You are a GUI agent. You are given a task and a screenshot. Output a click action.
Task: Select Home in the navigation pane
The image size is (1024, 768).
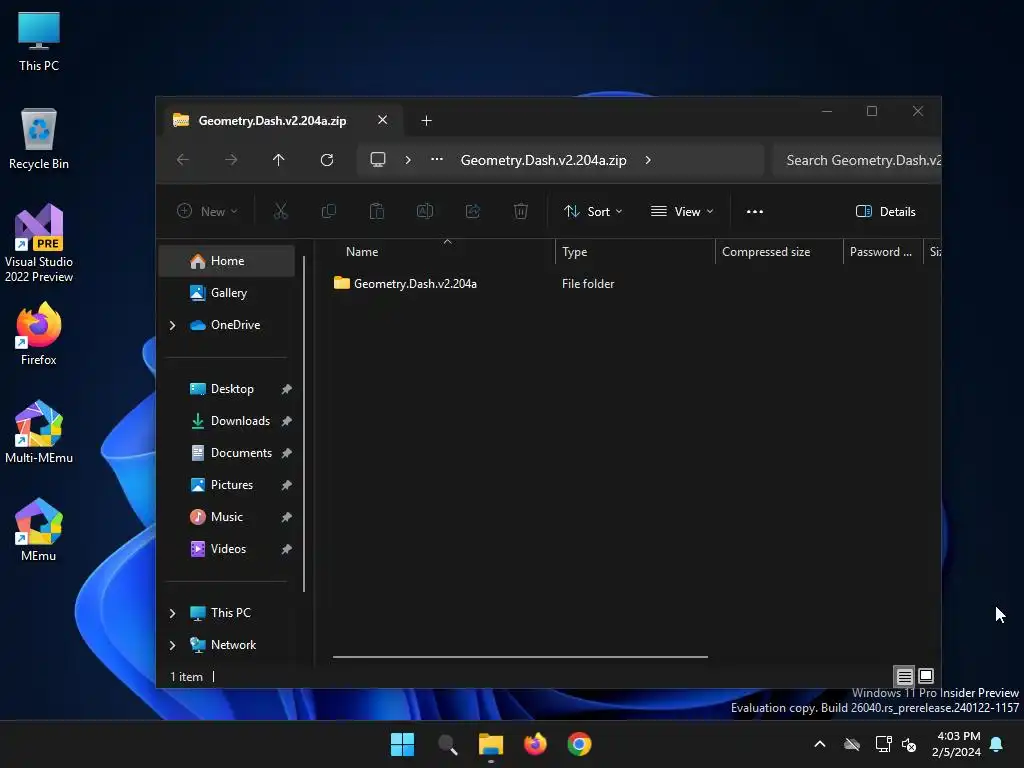pos(227,261)
